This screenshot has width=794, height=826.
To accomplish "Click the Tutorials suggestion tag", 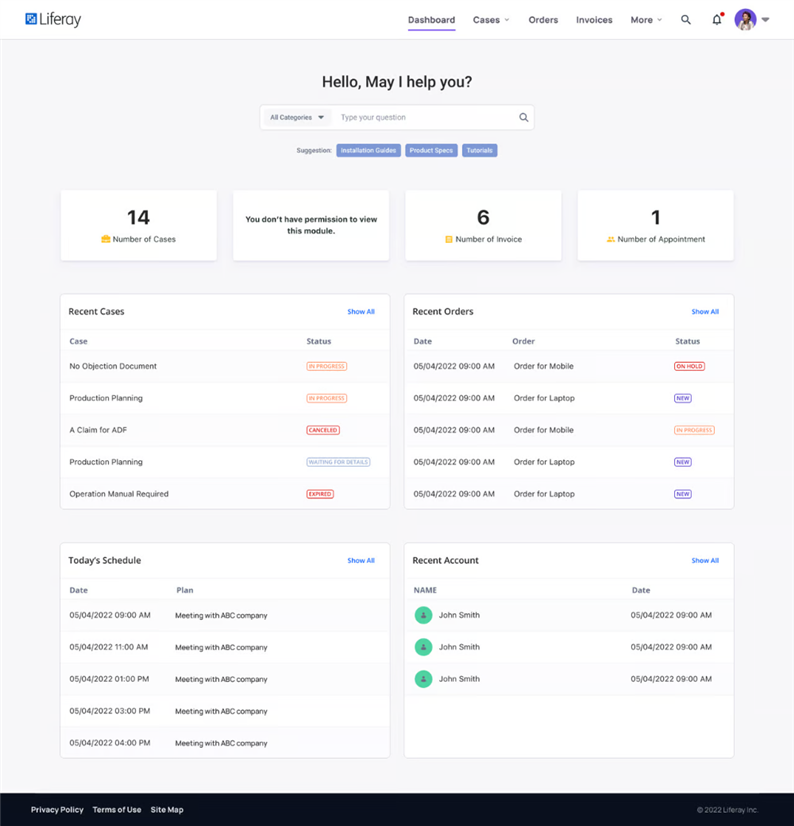I will (x=479, y=151).
